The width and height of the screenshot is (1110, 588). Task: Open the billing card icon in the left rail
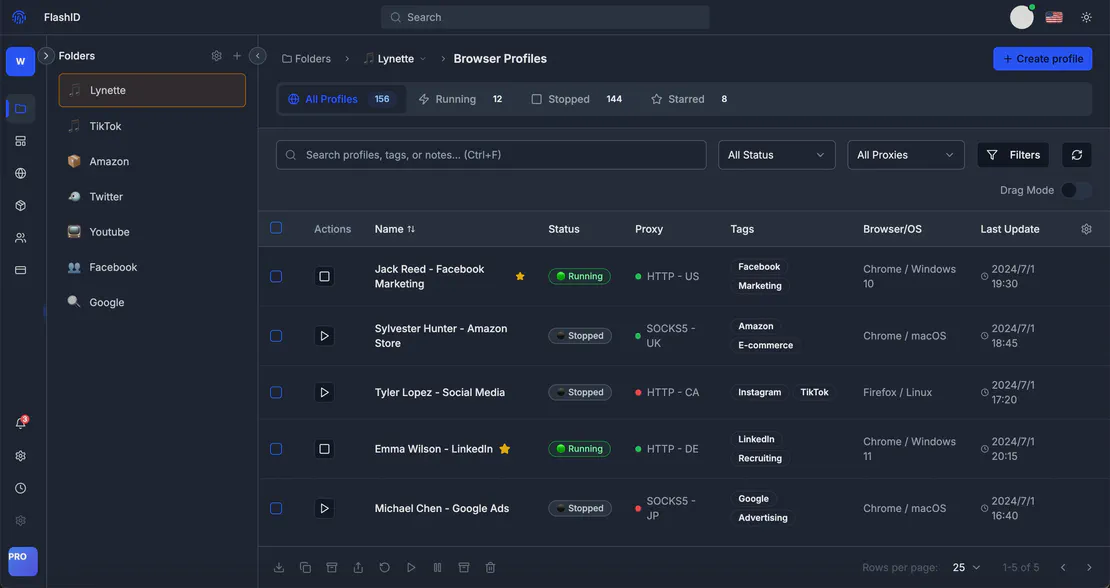[x=21, y=270]
